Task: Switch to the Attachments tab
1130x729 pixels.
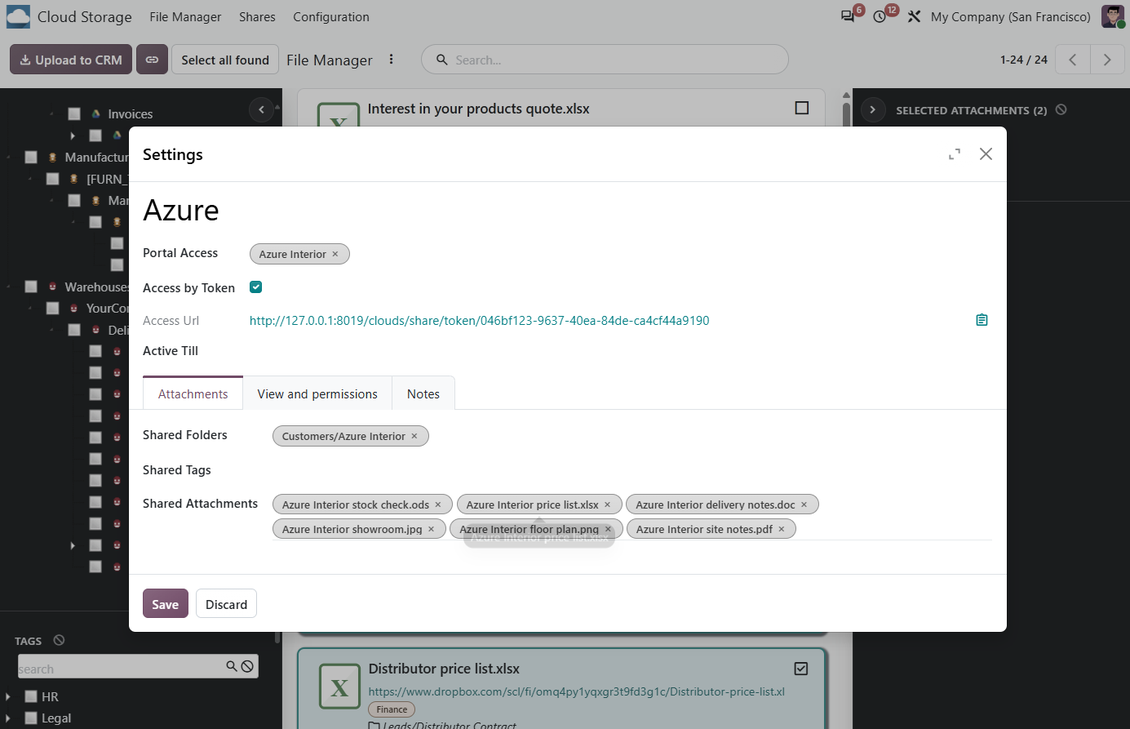Action: pyautogui.click(x=192, y=394)
